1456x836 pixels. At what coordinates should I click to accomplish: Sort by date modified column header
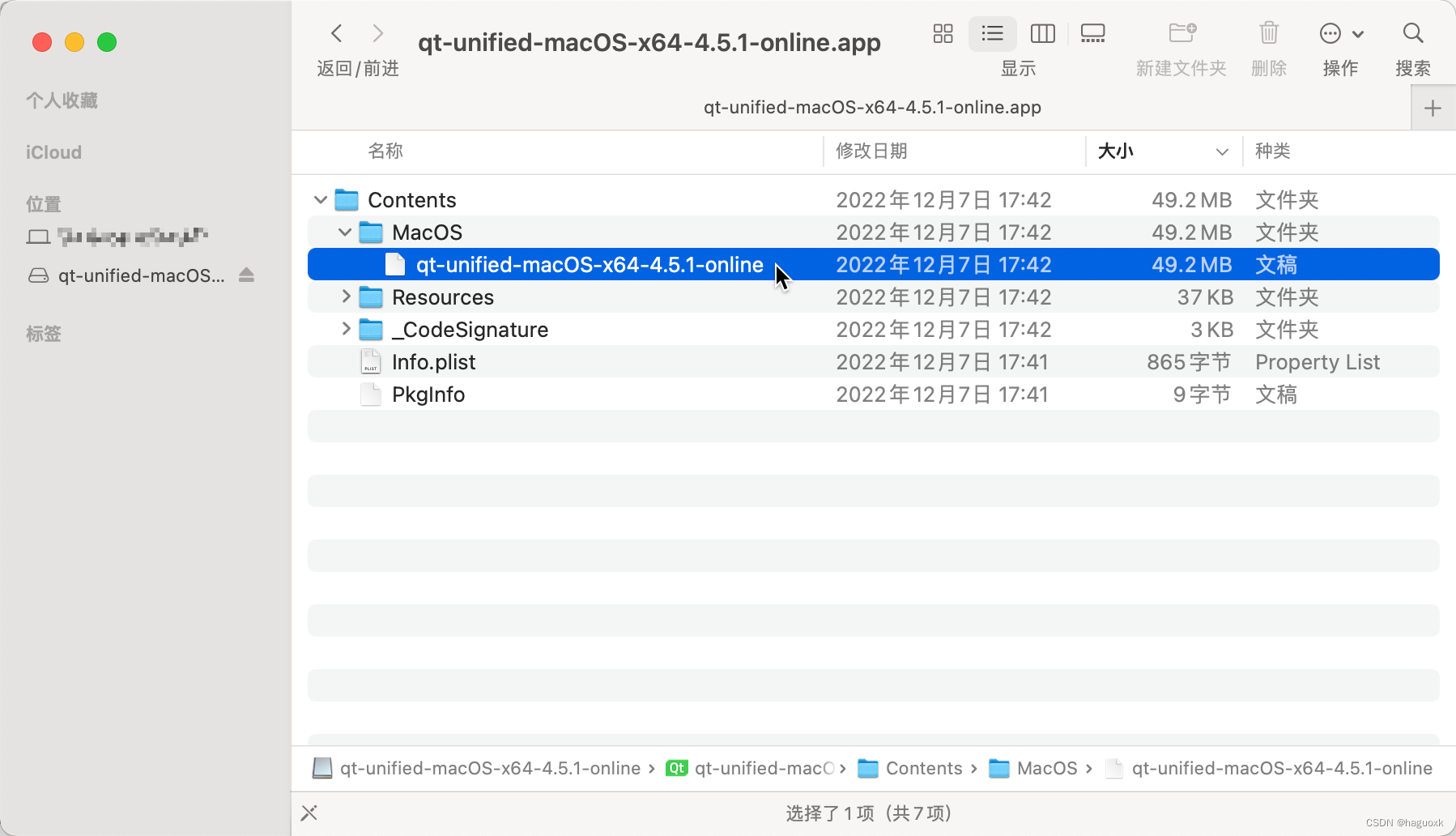point(871,151)
